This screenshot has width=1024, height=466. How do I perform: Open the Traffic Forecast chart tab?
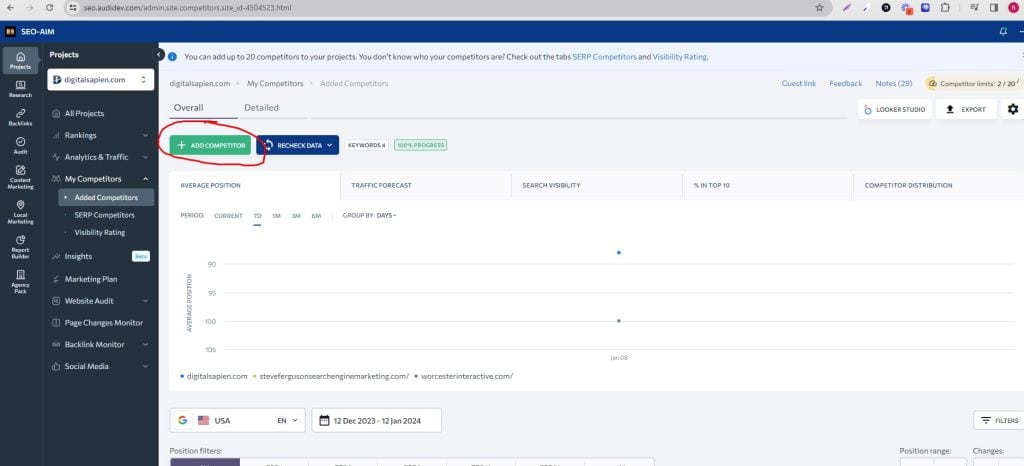[x=381, y=185]
